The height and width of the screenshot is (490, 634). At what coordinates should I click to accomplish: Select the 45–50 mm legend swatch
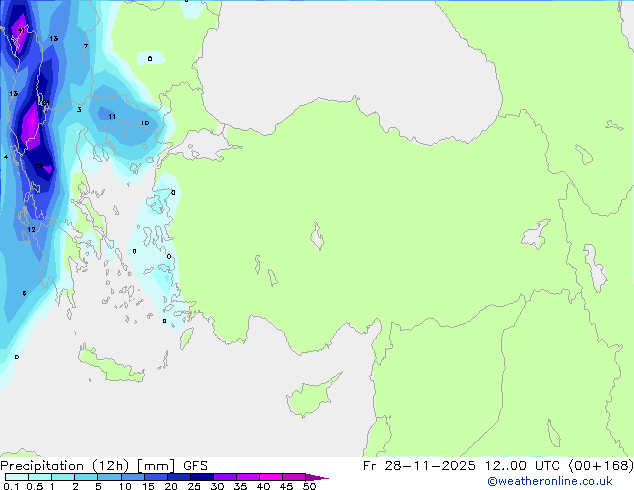(294, 477)
